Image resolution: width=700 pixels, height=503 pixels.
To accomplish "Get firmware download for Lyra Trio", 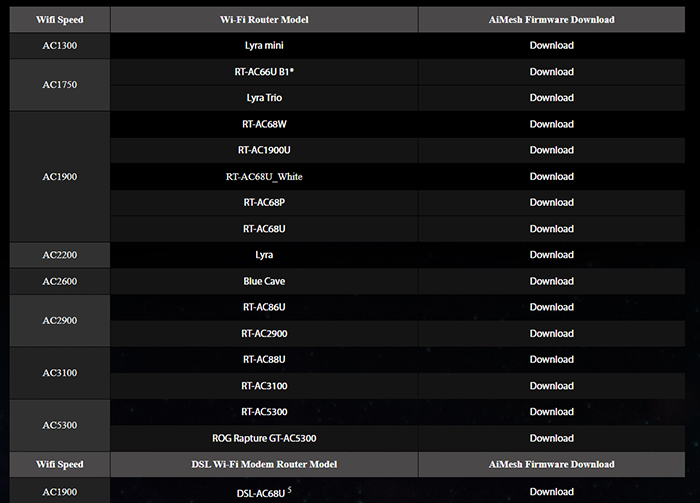I will click(x=551, y=98).
